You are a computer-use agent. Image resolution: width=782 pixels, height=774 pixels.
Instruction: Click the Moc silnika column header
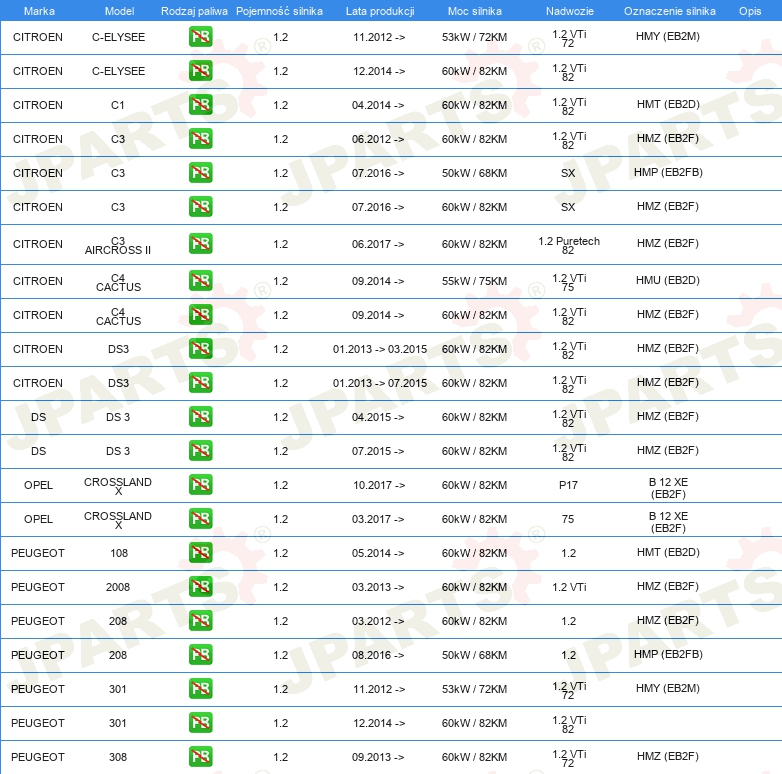click(474, 11)
